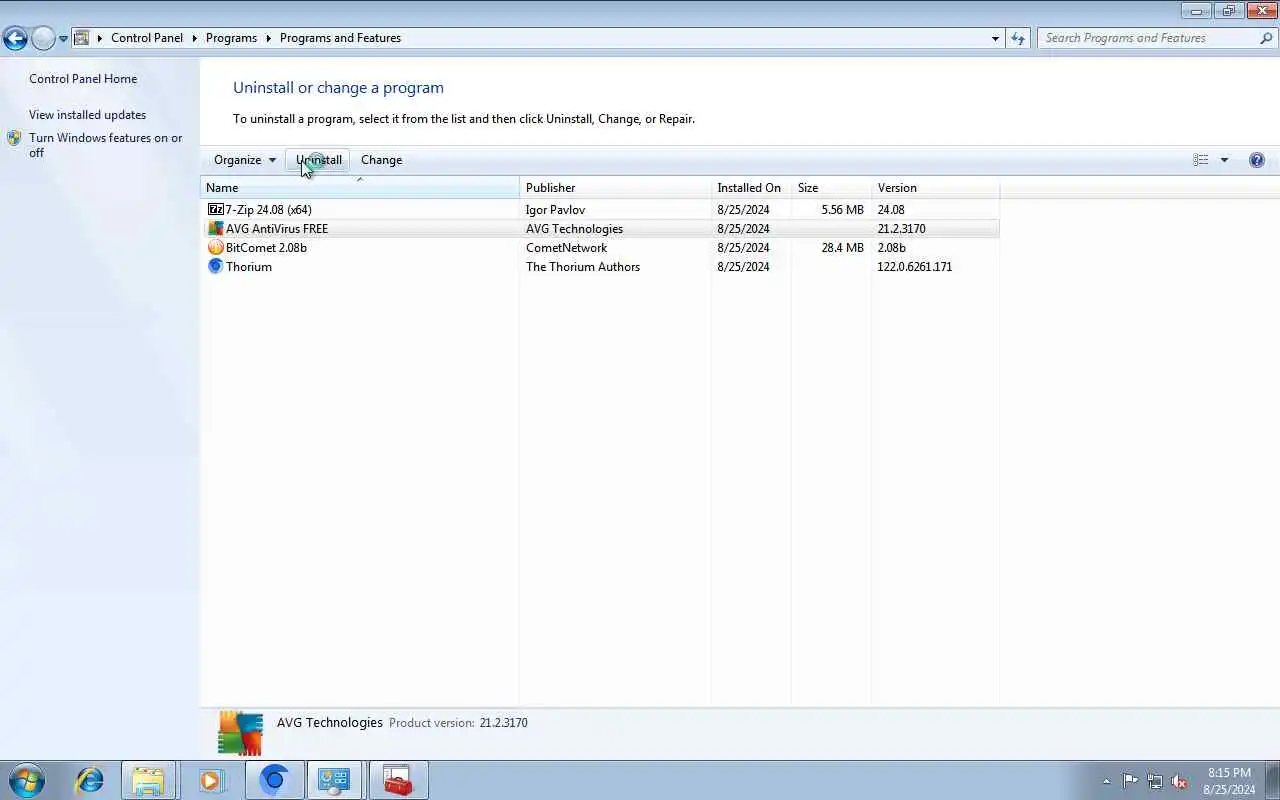This screenshot has height=800, width=1280.
Task: Click red toolbox taskbar icon
Action: (398, 780)
